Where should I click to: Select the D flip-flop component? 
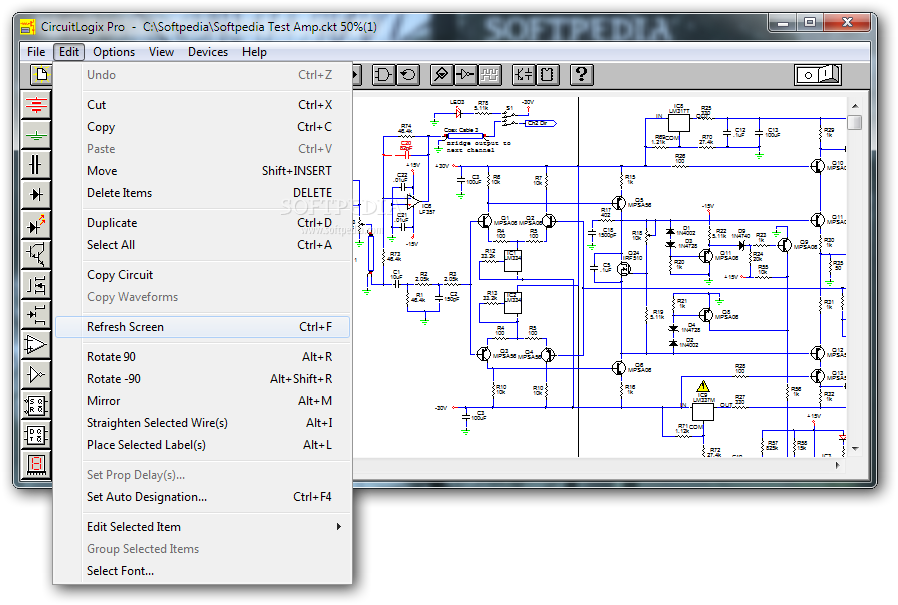point(36,435)
